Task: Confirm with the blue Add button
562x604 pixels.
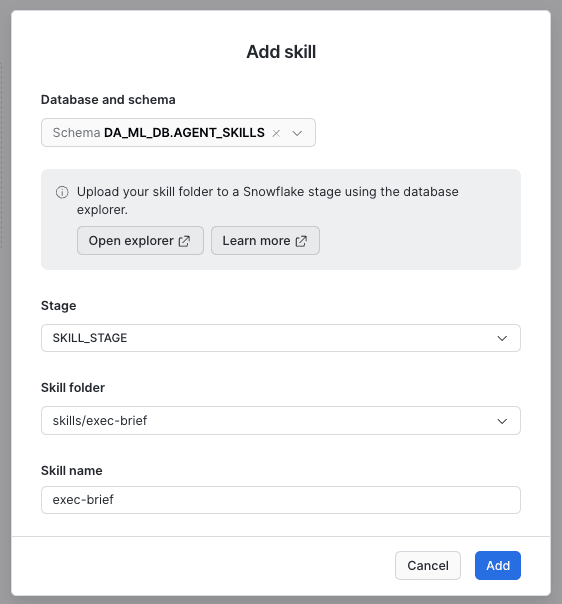Action: [x=498, y=565]
